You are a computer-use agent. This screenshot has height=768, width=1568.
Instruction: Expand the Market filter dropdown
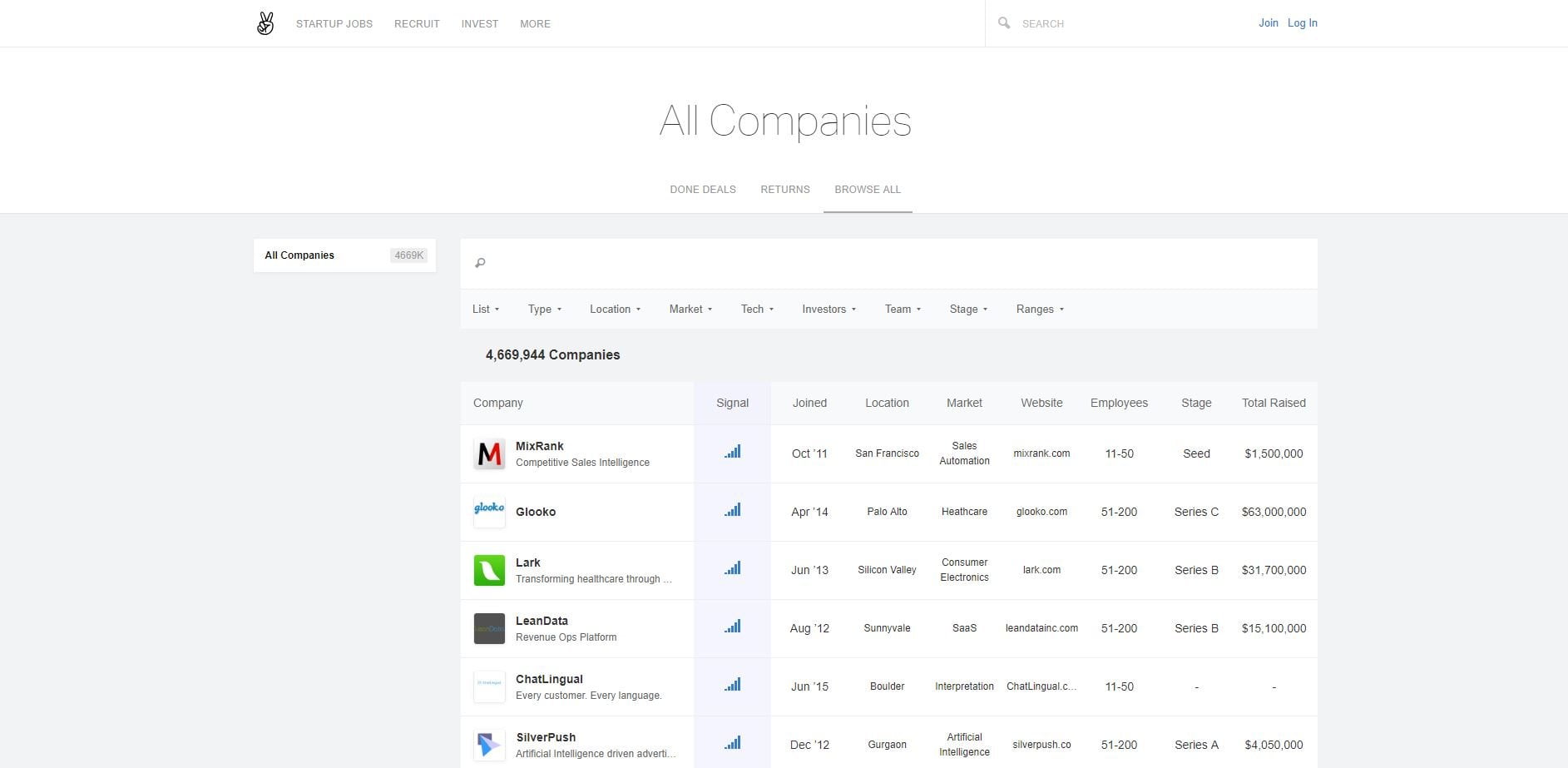[690, 309]
